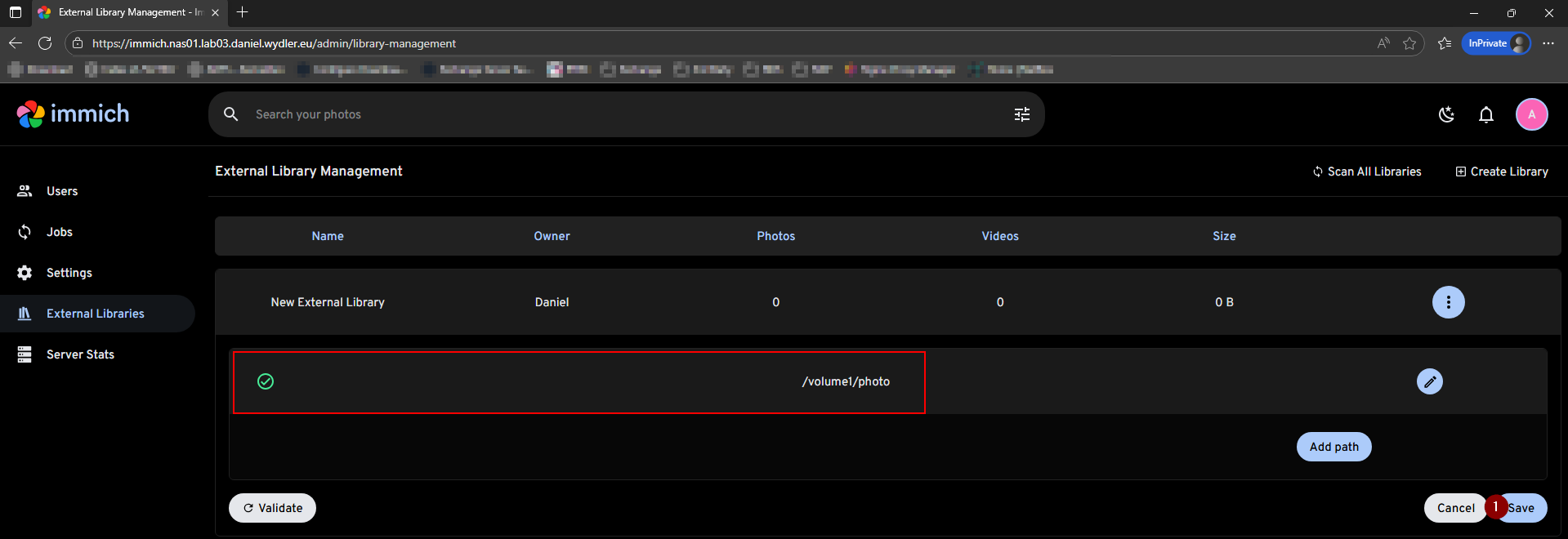Open notifications bell
1568x539 pixels.
1486,114
